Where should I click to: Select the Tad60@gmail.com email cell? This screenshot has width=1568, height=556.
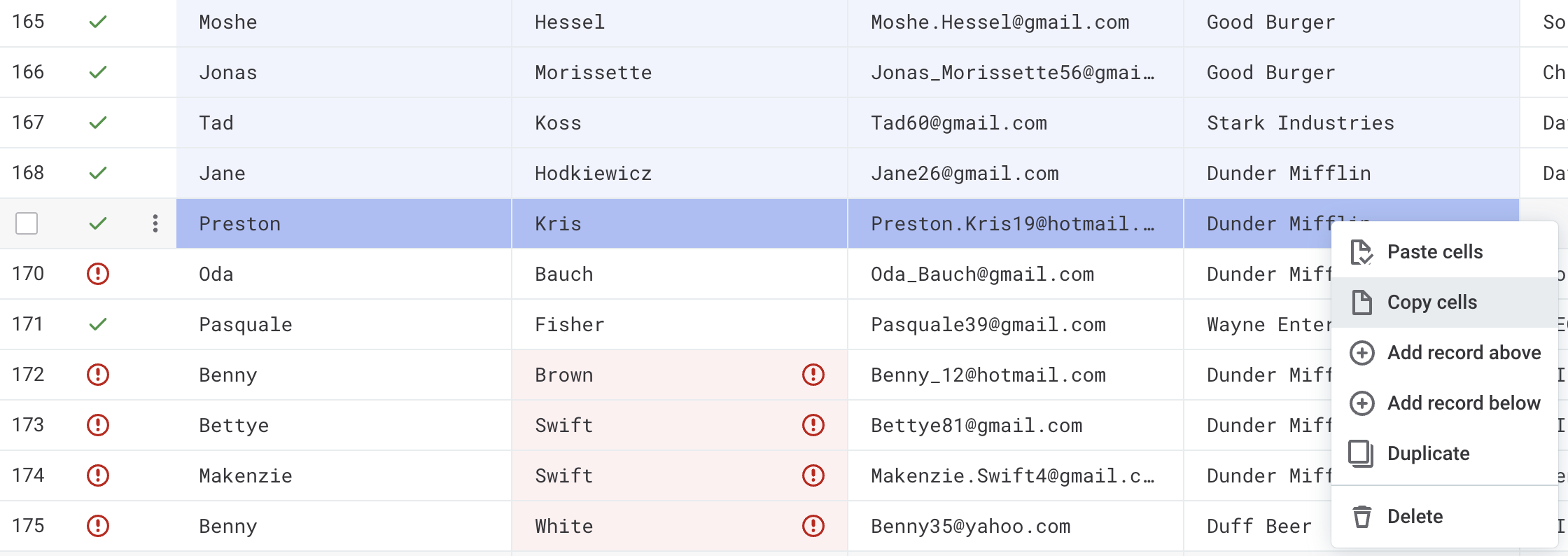[x=1015, y=123]
